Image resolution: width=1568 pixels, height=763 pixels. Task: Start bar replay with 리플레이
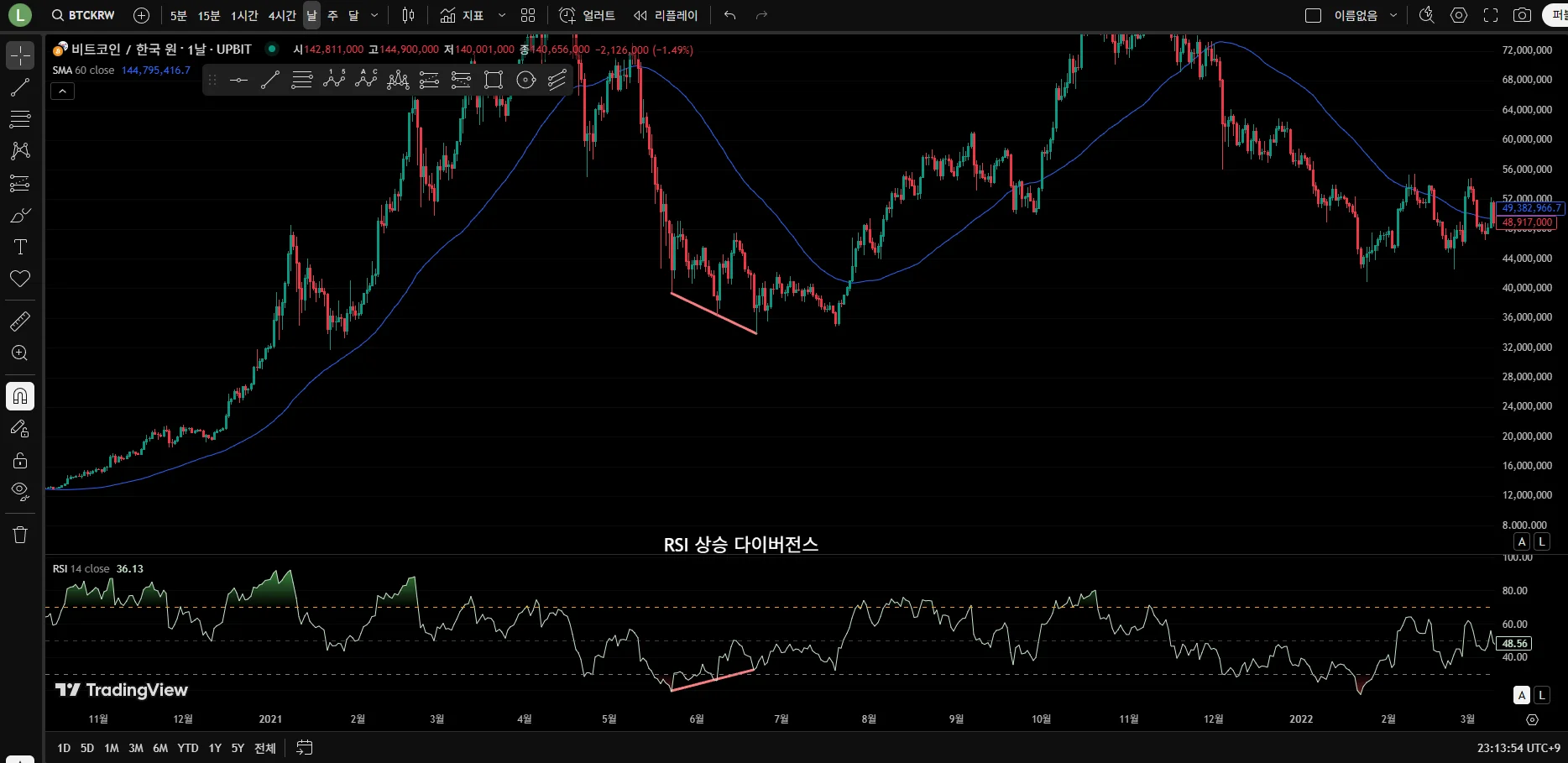click(x=666, y=15)
